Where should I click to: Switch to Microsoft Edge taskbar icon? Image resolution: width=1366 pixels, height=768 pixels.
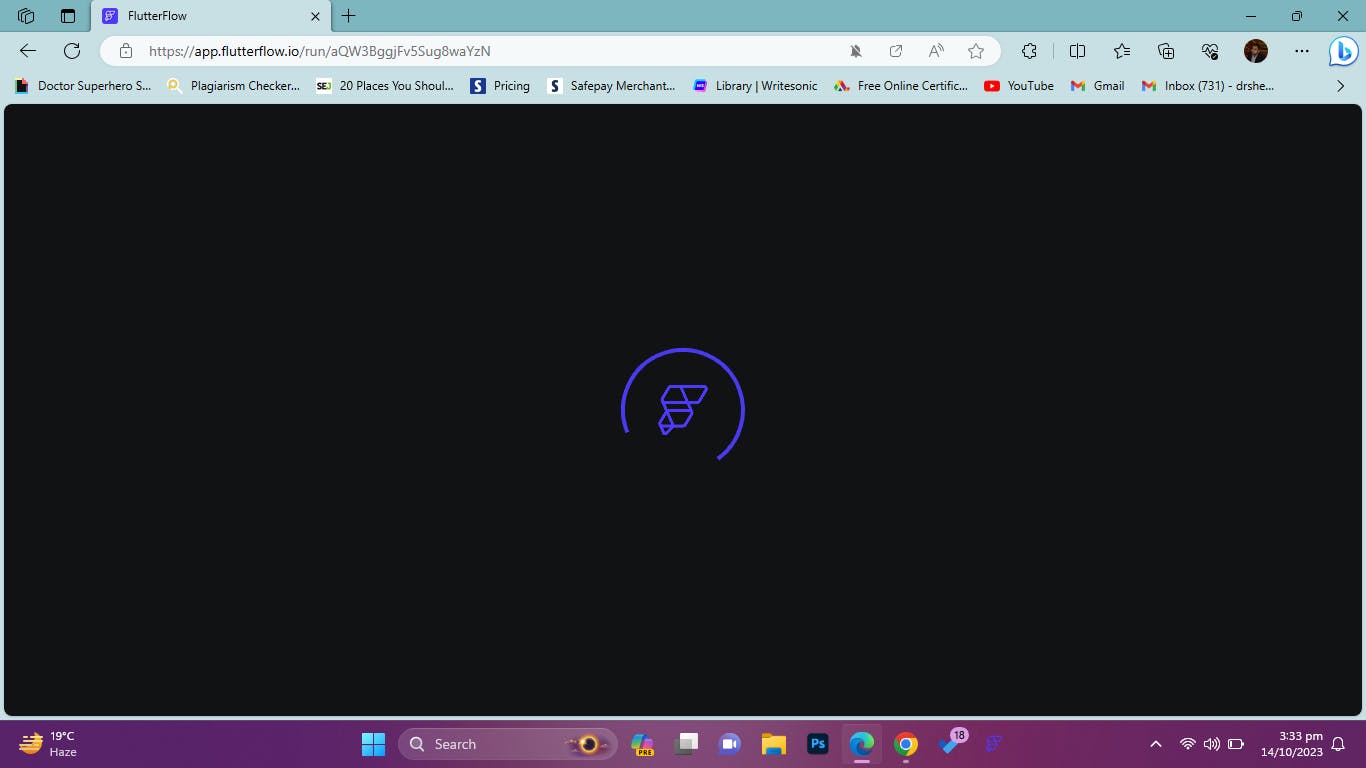tap(862, 744)
